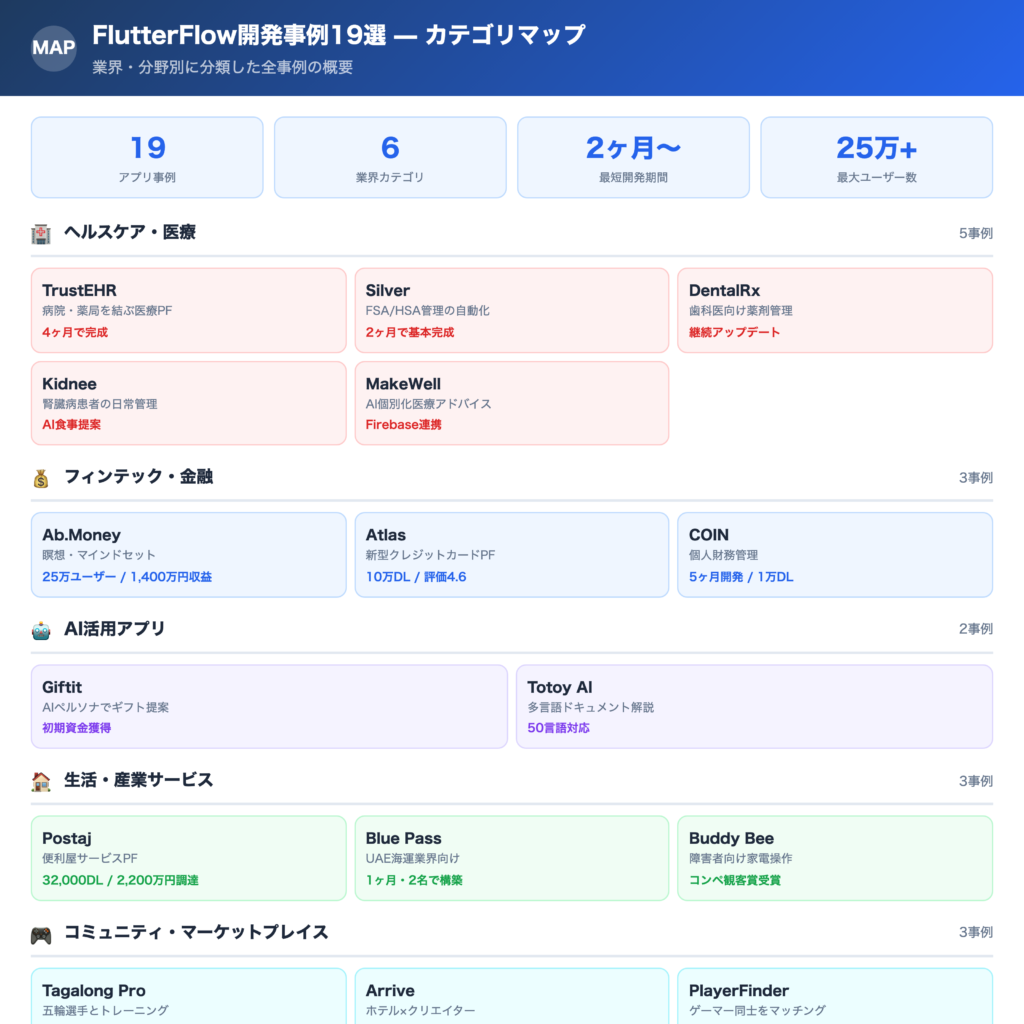Open the TrustEHR case card
Viewport: 1024px width, 1024px height.
188,310
